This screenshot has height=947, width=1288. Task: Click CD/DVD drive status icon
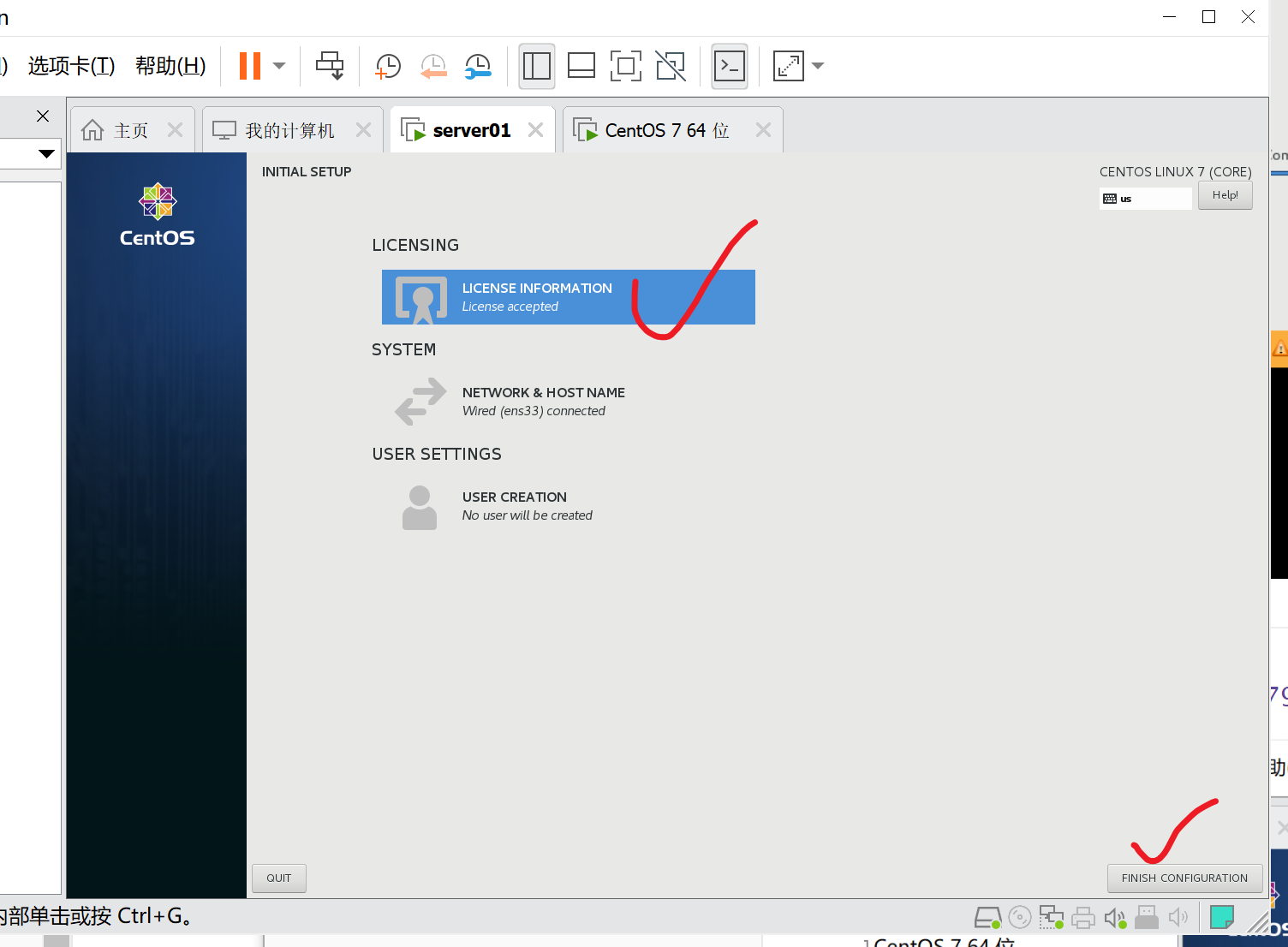tap(1020, 918)
